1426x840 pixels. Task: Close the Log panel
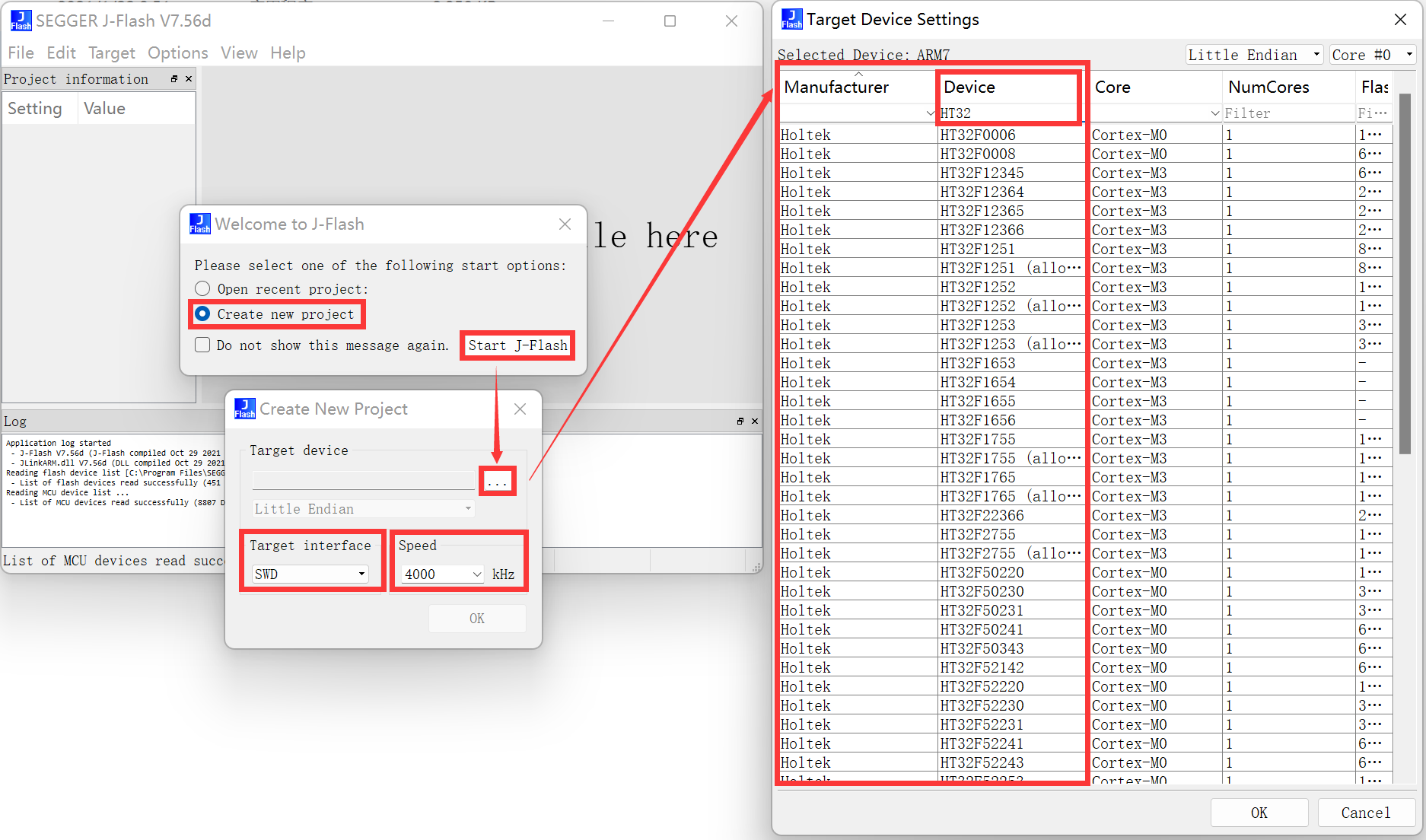(755, 421)
